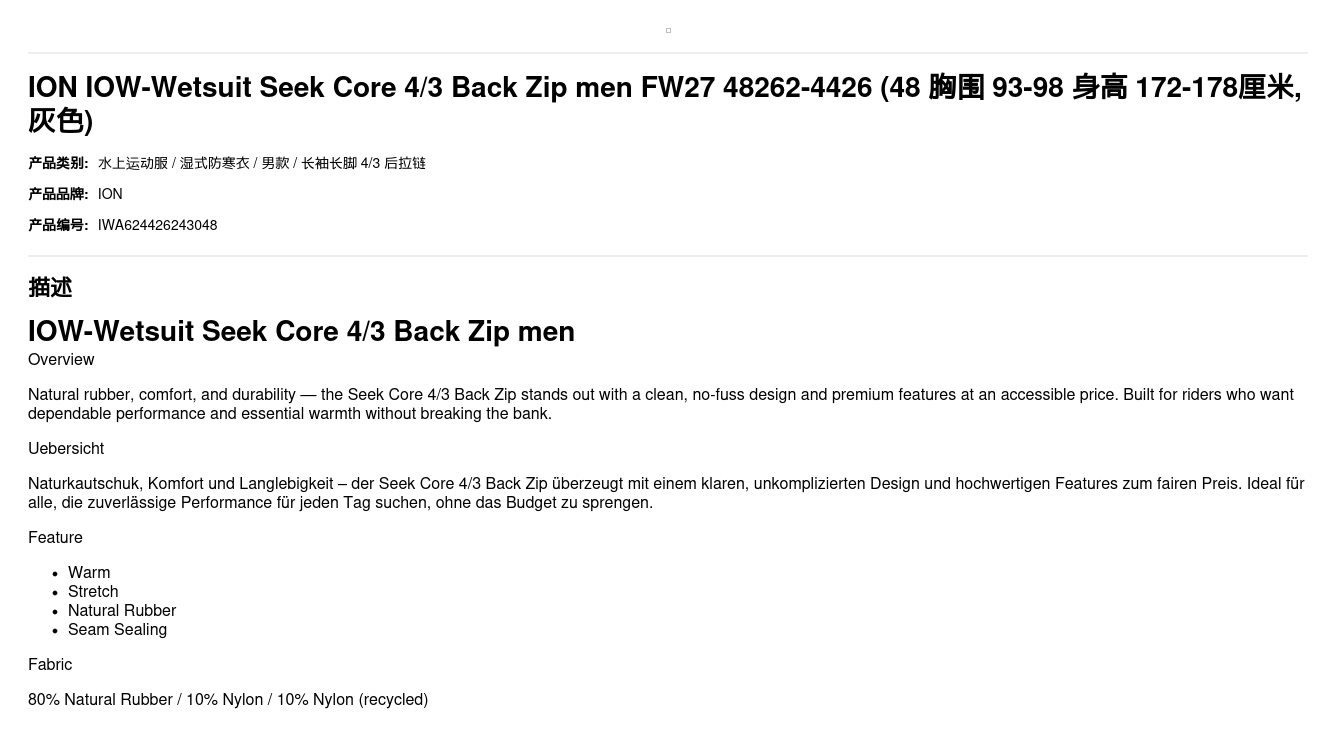
Task: Click the IOW-Wetsuit Seek Core subheading
Action: point(301,331)
